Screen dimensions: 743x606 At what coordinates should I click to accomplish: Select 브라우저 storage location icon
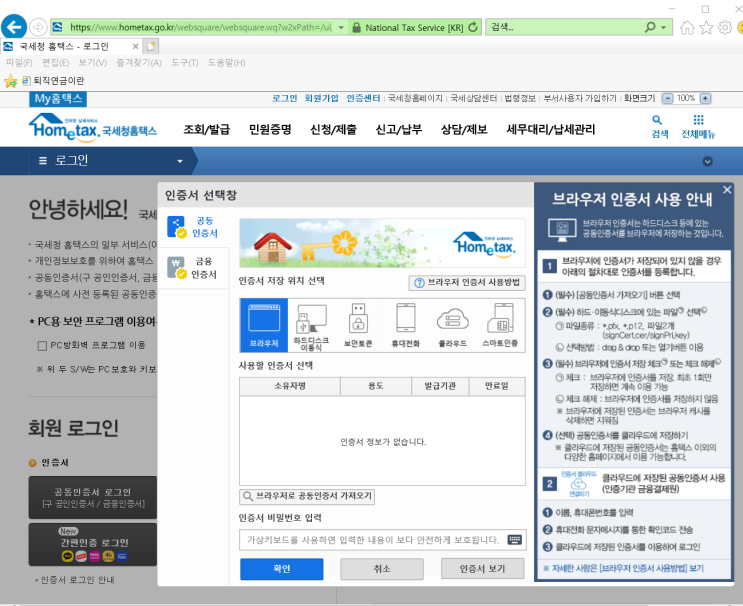point(264,325)
